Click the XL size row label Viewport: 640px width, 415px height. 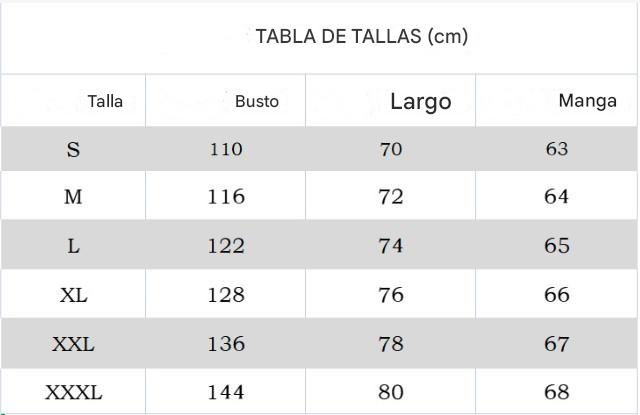point(73,295)
